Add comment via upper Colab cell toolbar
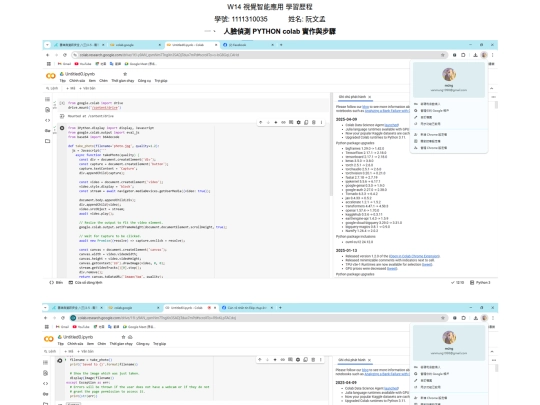 [291, 122]
